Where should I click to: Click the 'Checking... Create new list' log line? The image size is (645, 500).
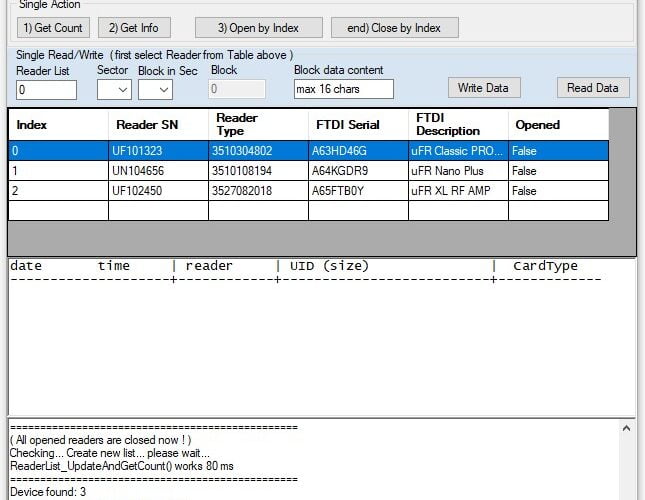coord(110,453)
